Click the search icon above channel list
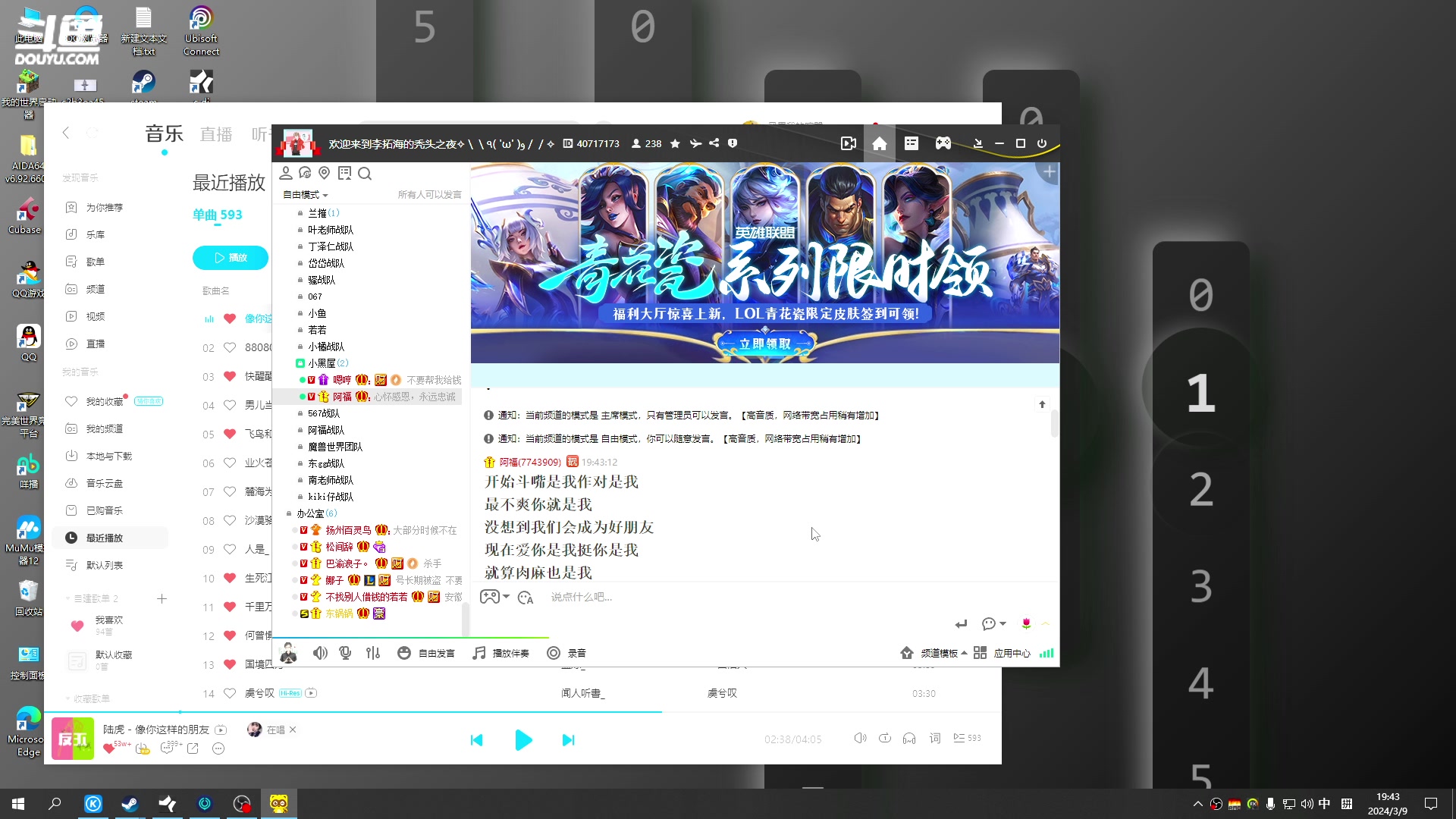Screen dimensions: 1456x819 [365, 174]
